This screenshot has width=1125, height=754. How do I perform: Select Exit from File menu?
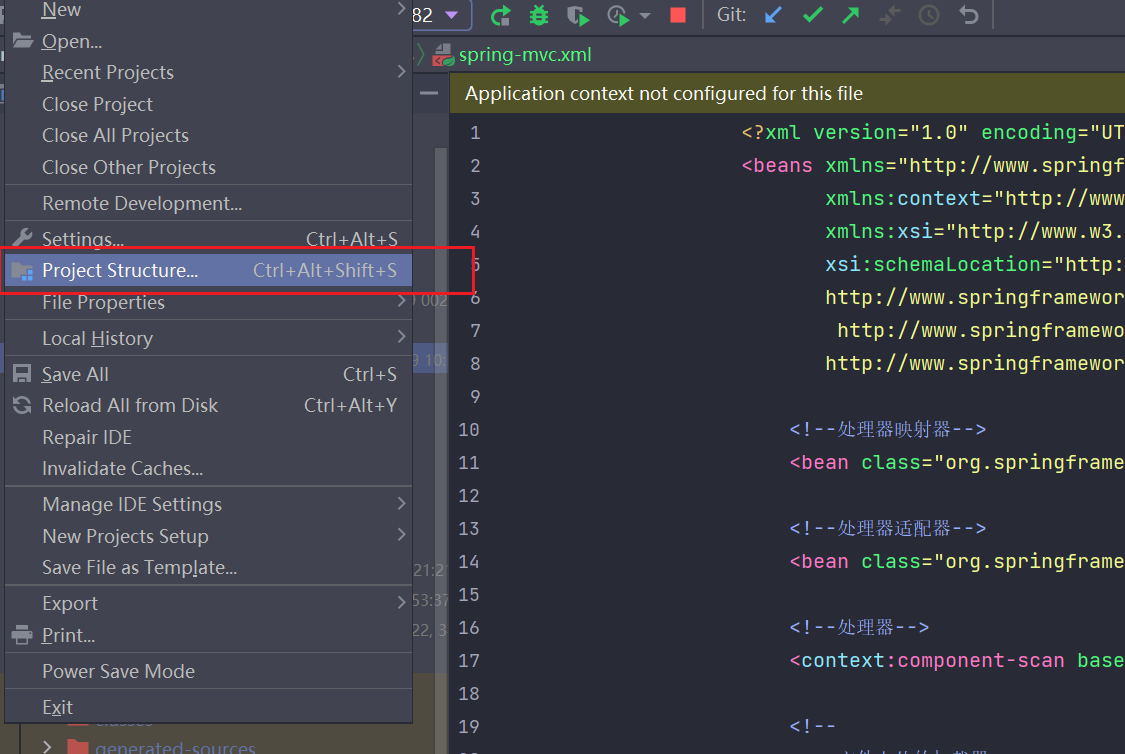[x=208, y=707]
